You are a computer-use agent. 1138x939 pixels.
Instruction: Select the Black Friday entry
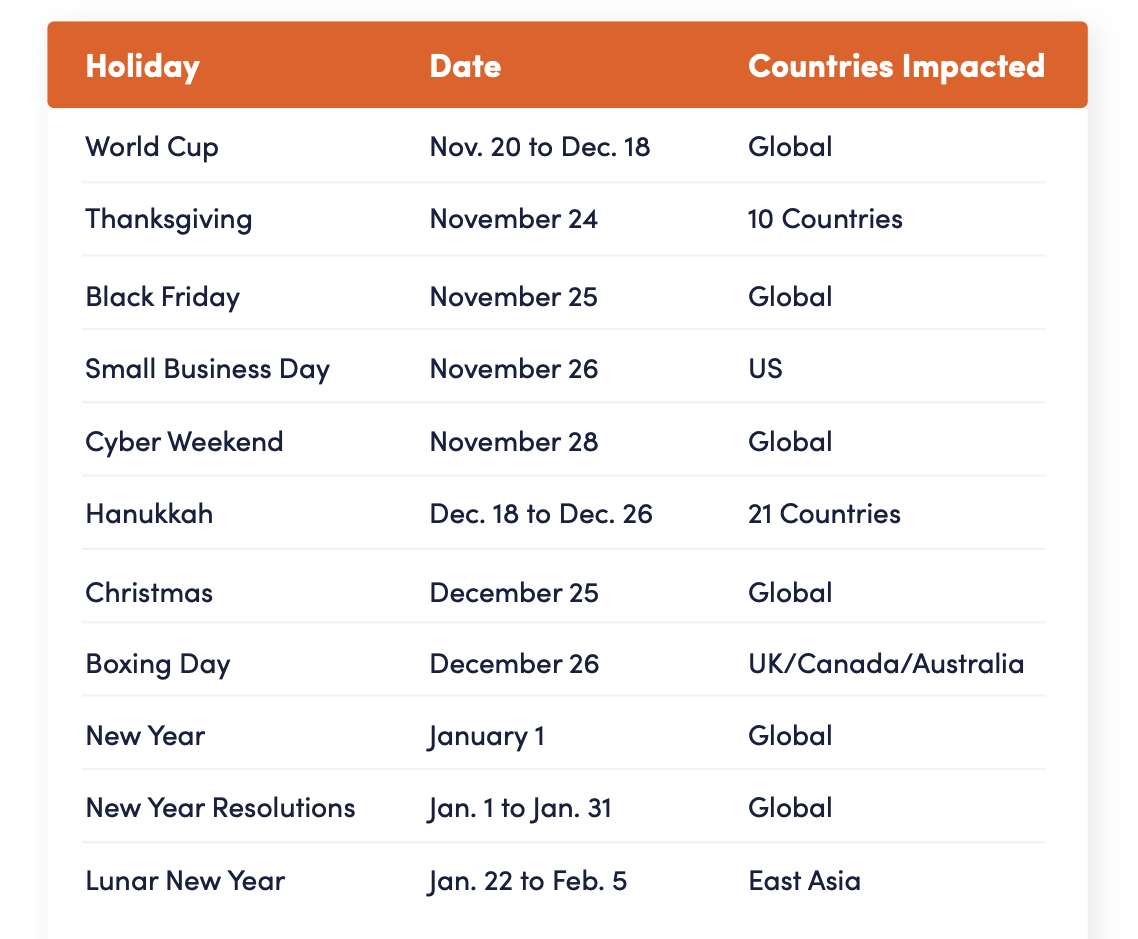coord(163,297)
